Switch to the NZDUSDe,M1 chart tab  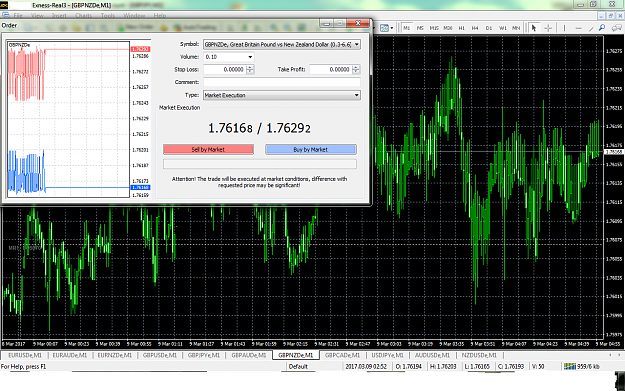pos(479,355)
